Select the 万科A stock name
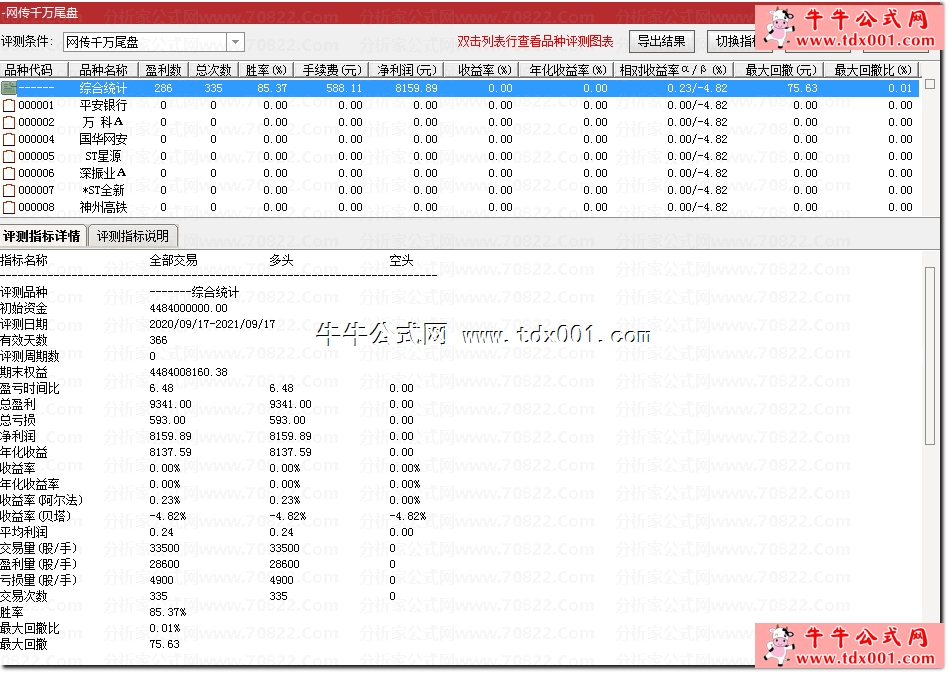 (103, 122)
